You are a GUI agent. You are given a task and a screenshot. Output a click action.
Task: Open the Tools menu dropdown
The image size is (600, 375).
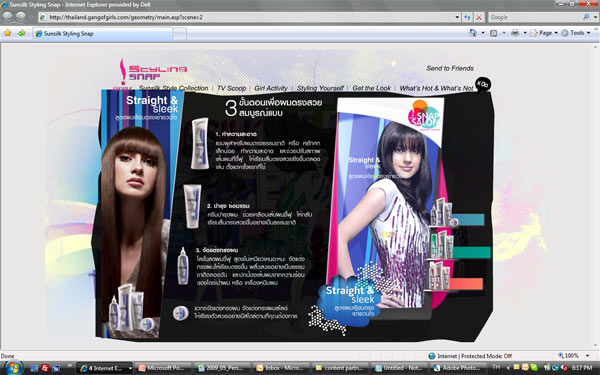576,33
